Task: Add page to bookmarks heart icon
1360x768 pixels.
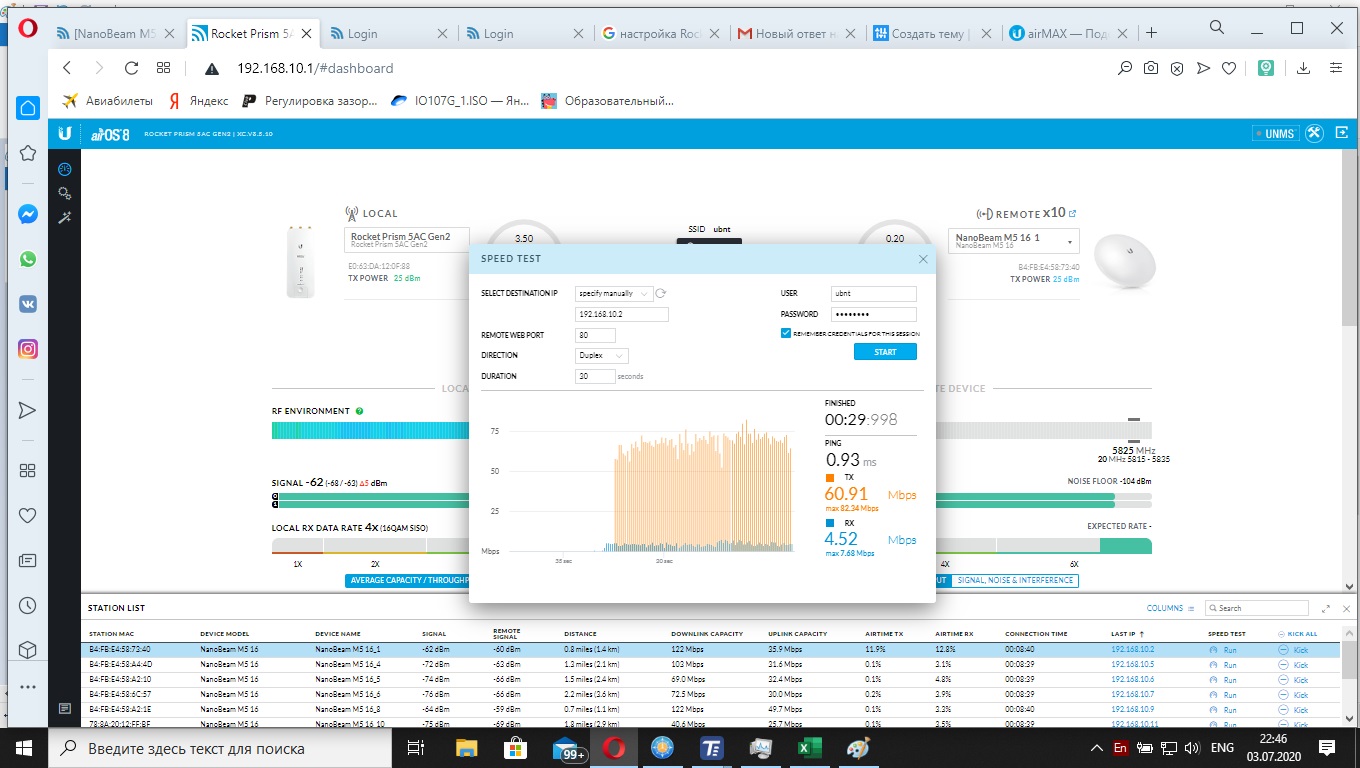Action: pos(1228,68)
